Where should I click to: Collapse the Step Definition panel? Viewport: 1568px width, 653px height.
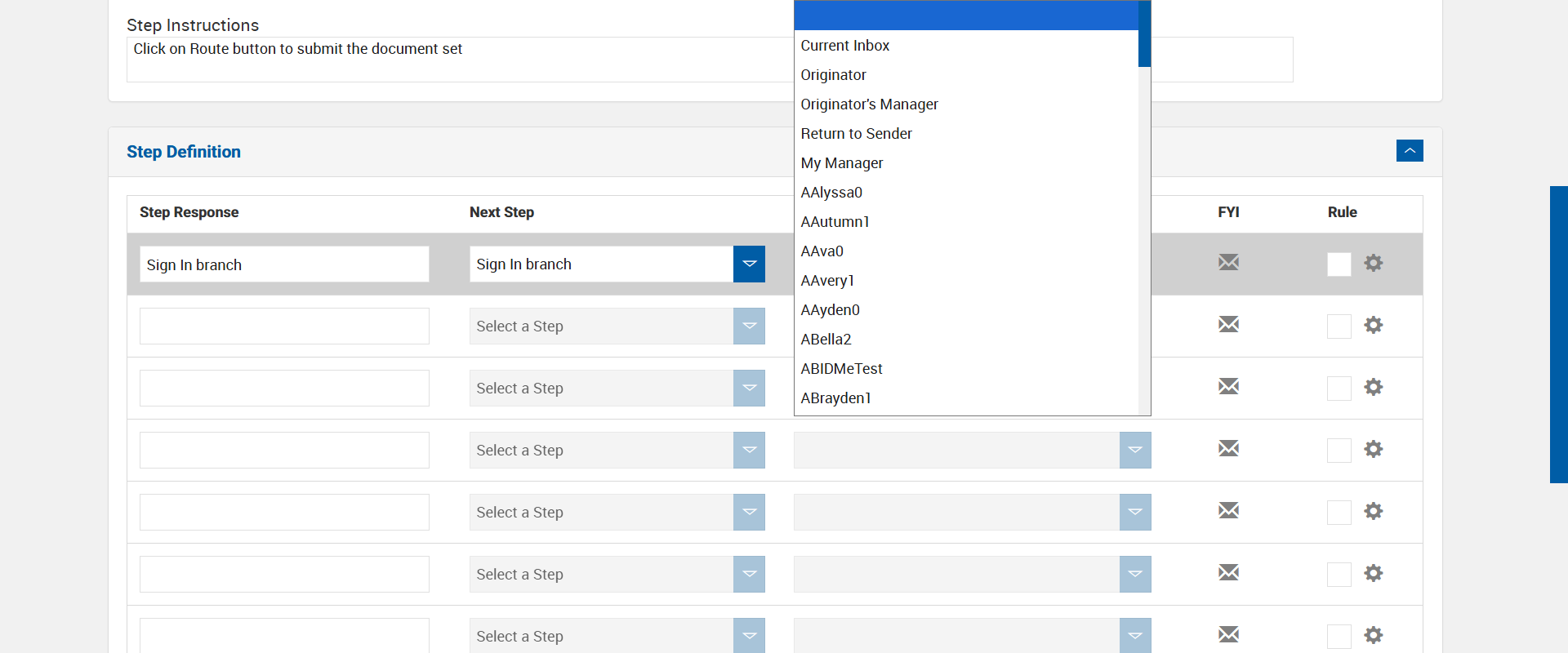click(1410, 151)
